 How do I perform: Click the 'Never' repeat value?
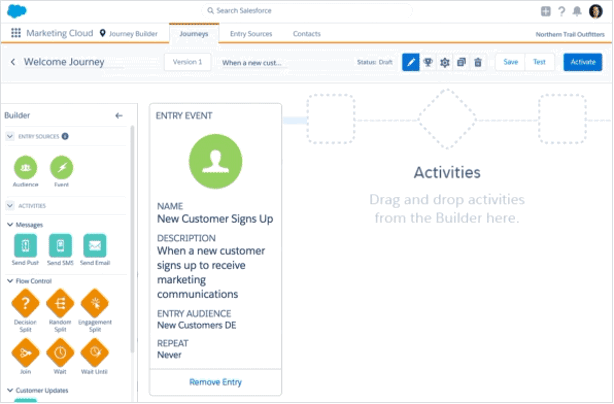tap(169, 355)
